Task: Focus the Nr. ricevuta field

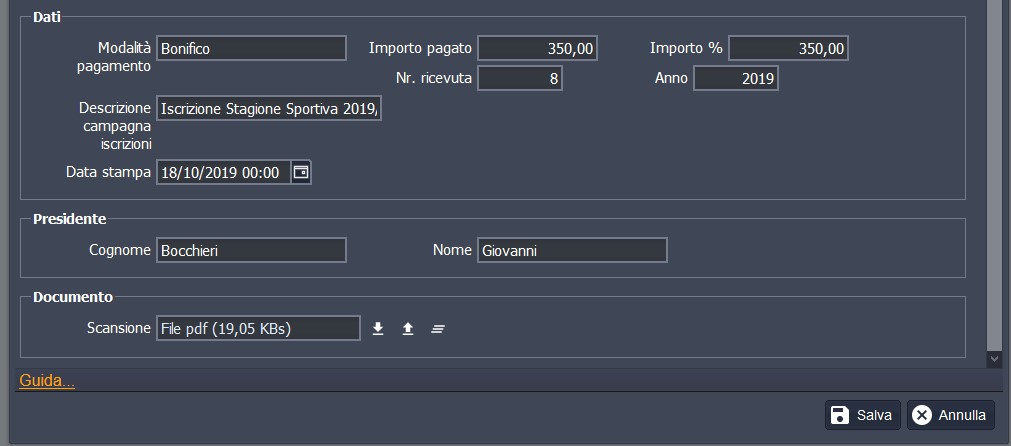Action: coord(519,78)
